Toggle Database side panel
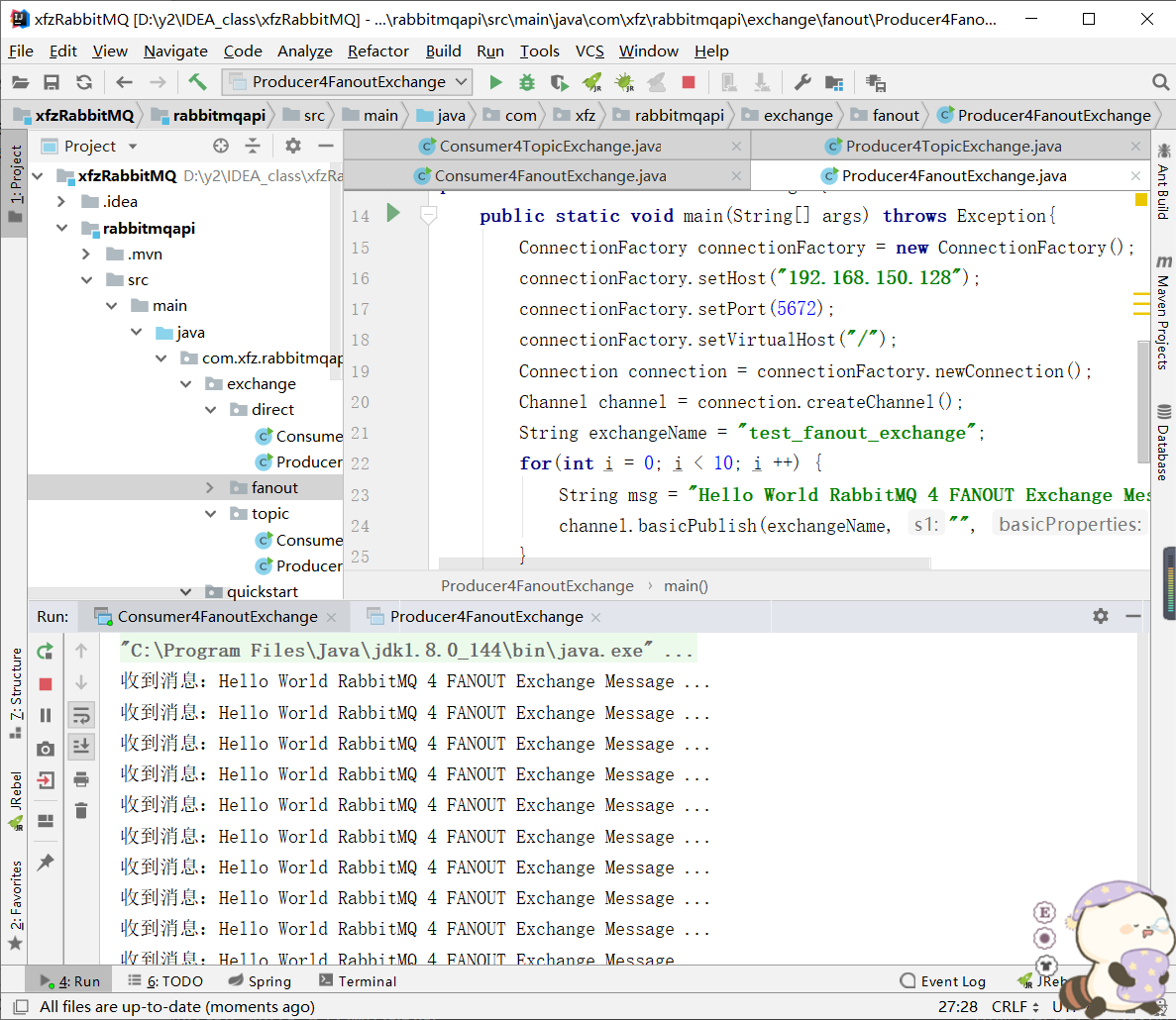The height and width of the screenshot is (1020, 1176). tap(1163, 443)
